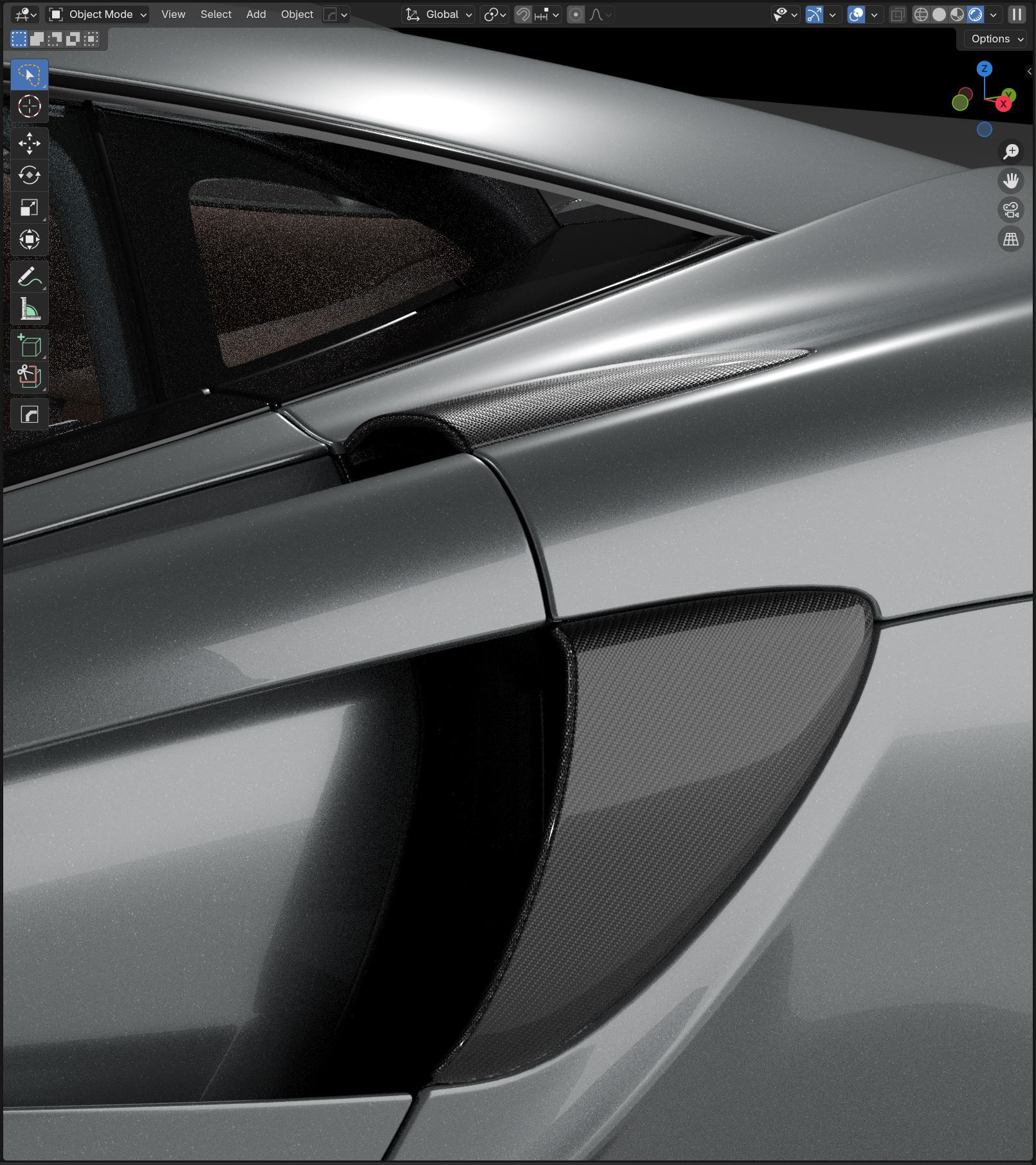1036x1165 pixels.
Task: Open the Select menu
Action: point(215,14)
